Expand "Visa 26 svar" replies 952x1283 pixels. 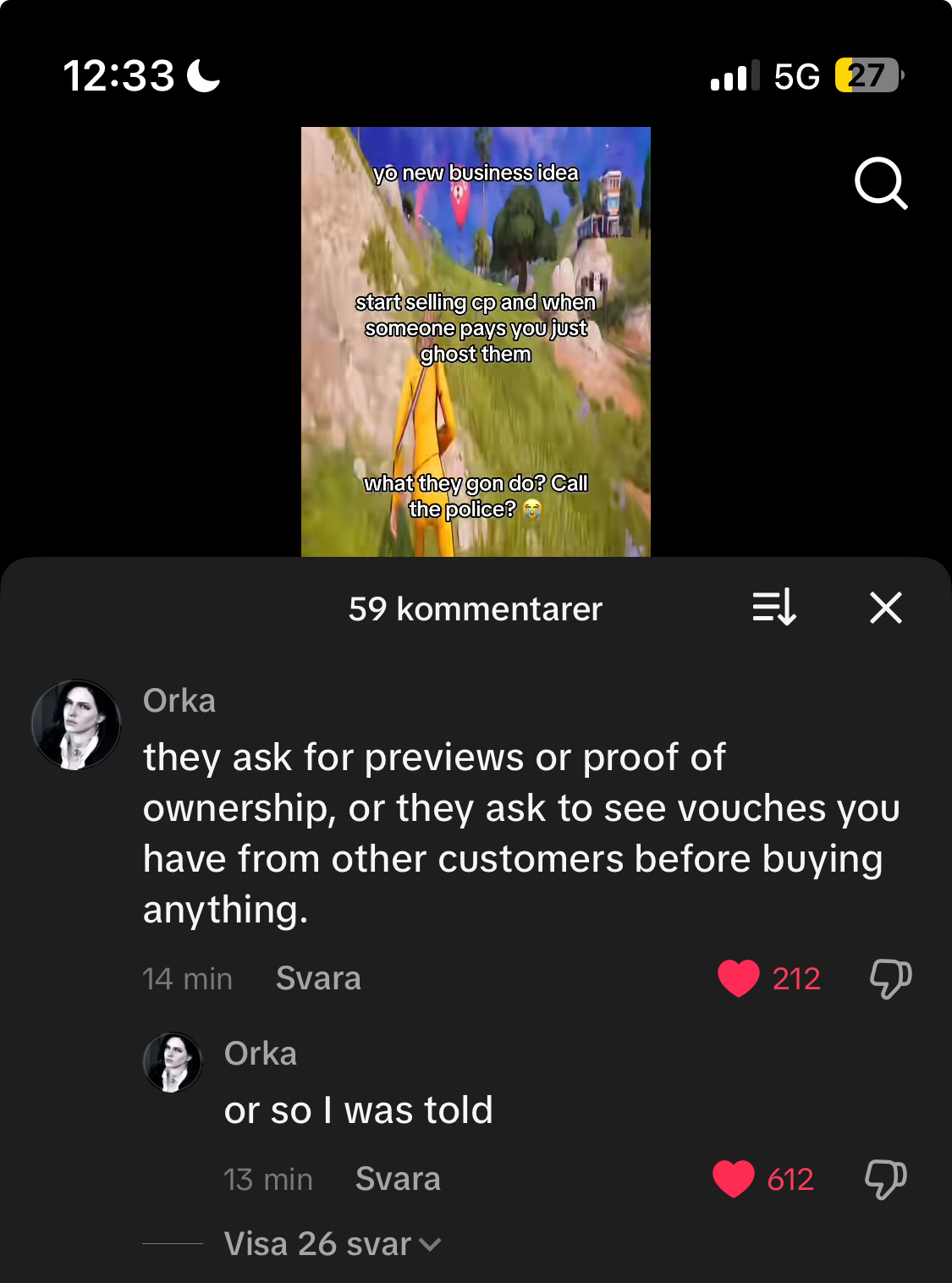(x=333, y=1244)
